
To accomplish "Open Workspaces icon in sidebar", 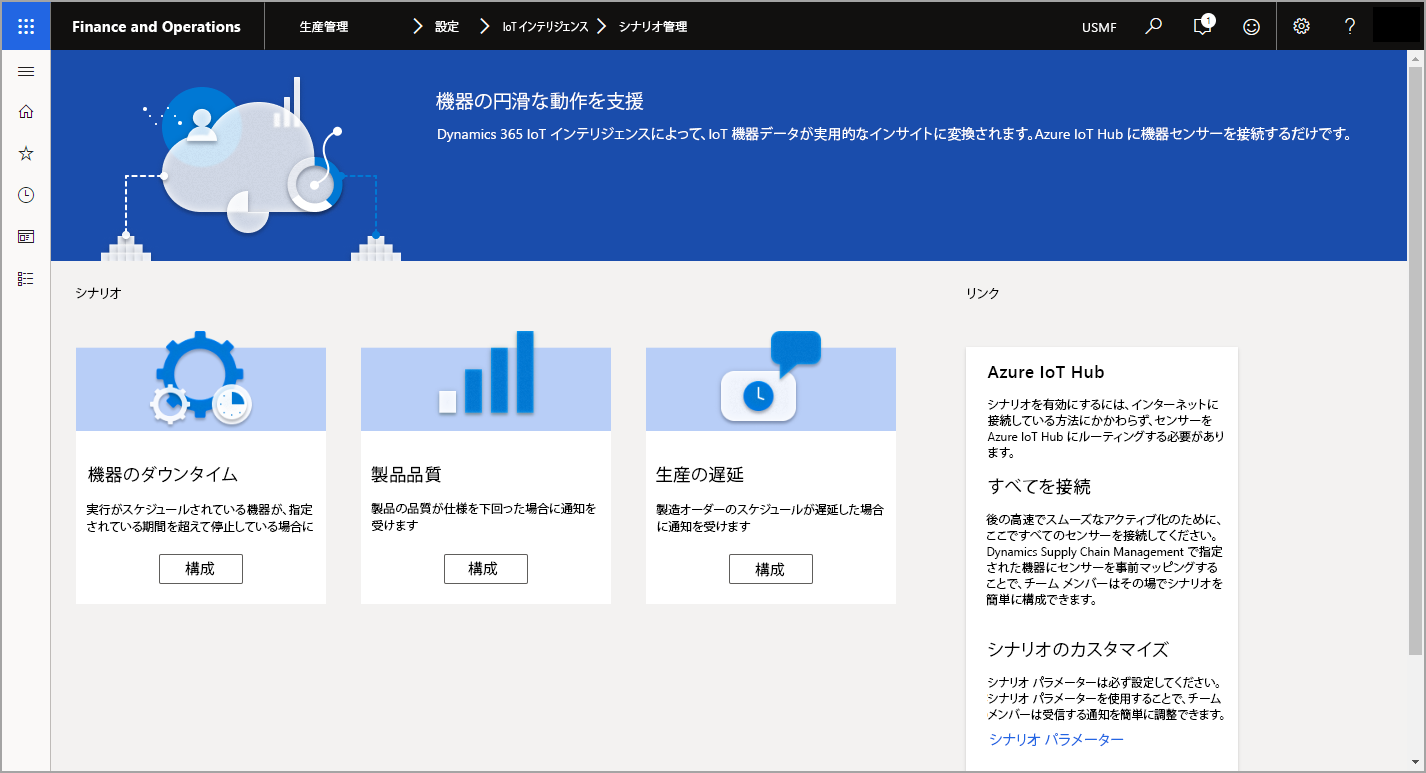I will [26, 237].
